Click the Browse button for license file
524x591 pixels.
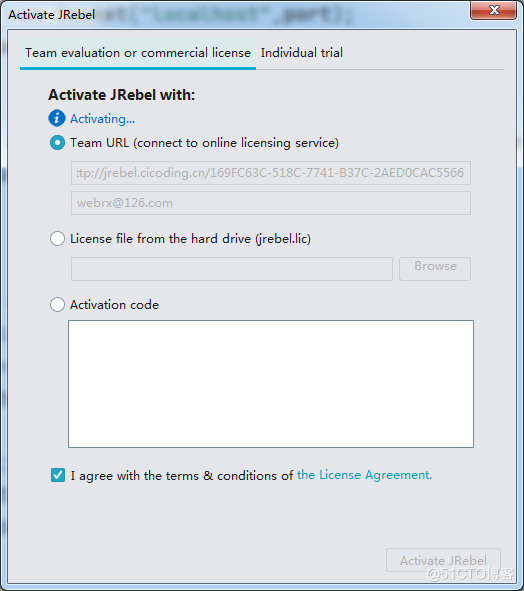[x=435, y=269]
